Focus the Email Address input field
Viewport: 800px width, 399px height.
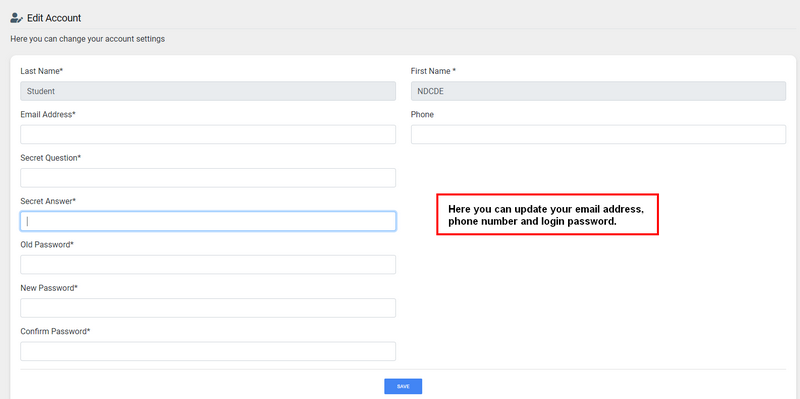click(208, 134)
